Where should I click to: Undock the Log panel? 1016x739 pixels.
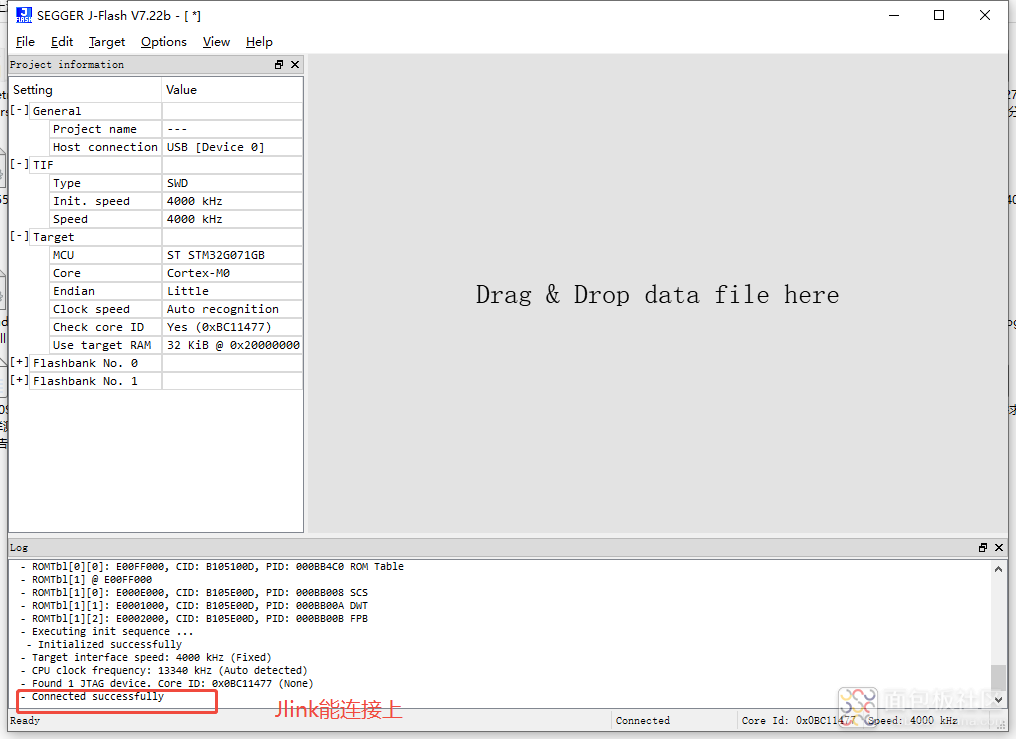point(983,548)
